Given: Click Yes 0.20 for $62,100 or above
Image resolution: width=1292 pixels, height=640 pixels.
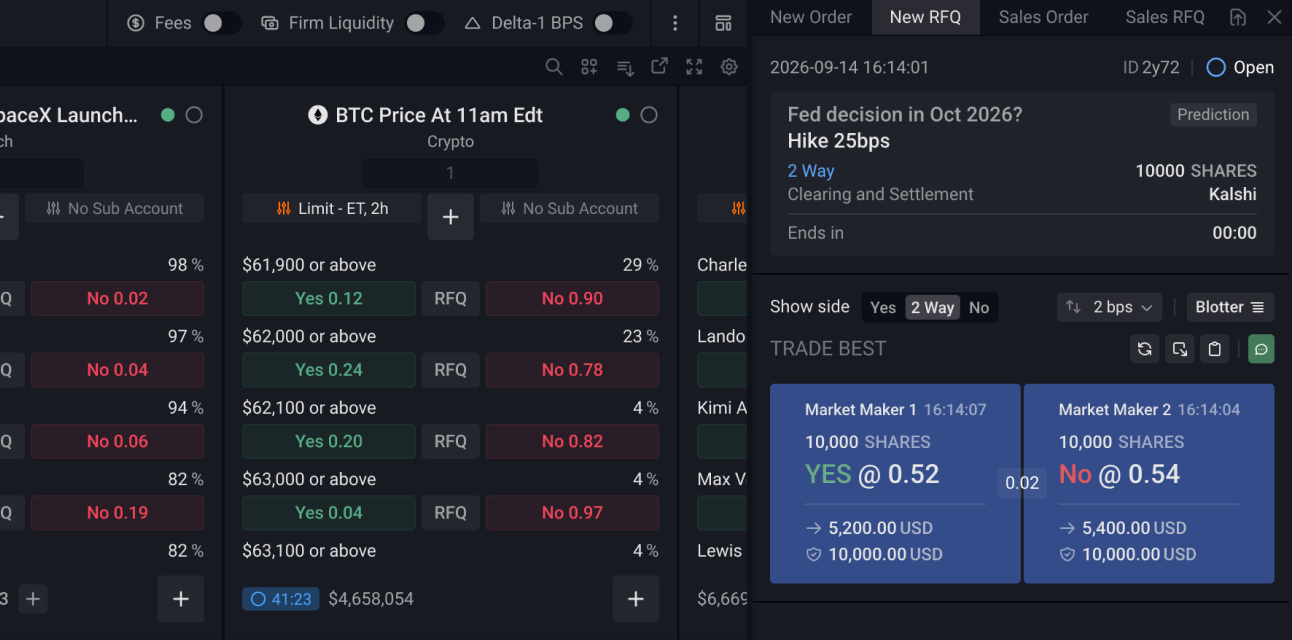Looking at the screenshot, I should (329, 441).
